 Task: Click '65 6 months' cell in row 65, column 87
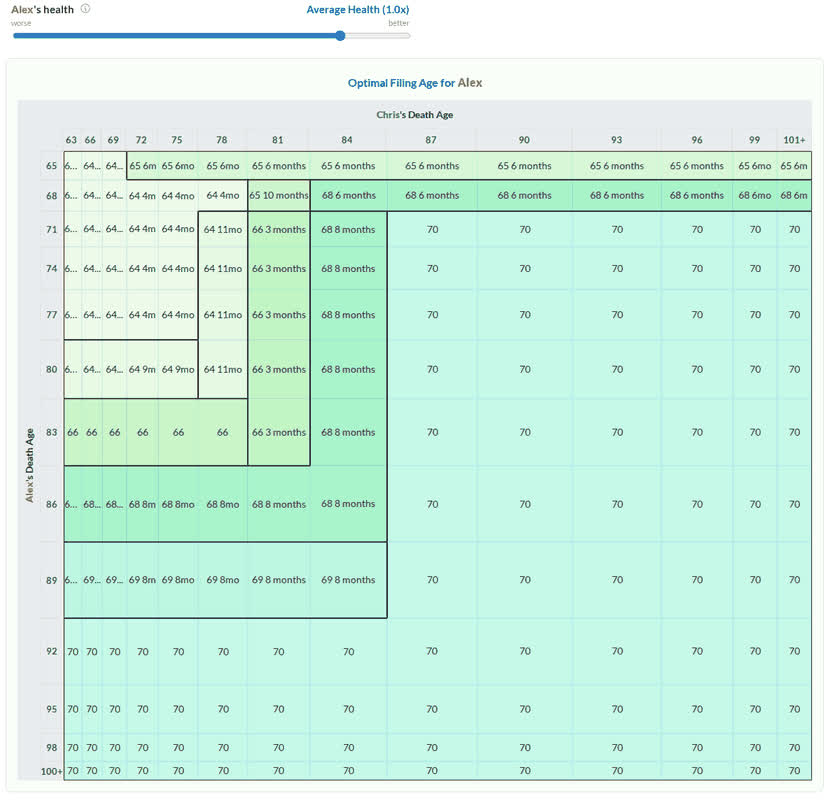tap(432, 166)
